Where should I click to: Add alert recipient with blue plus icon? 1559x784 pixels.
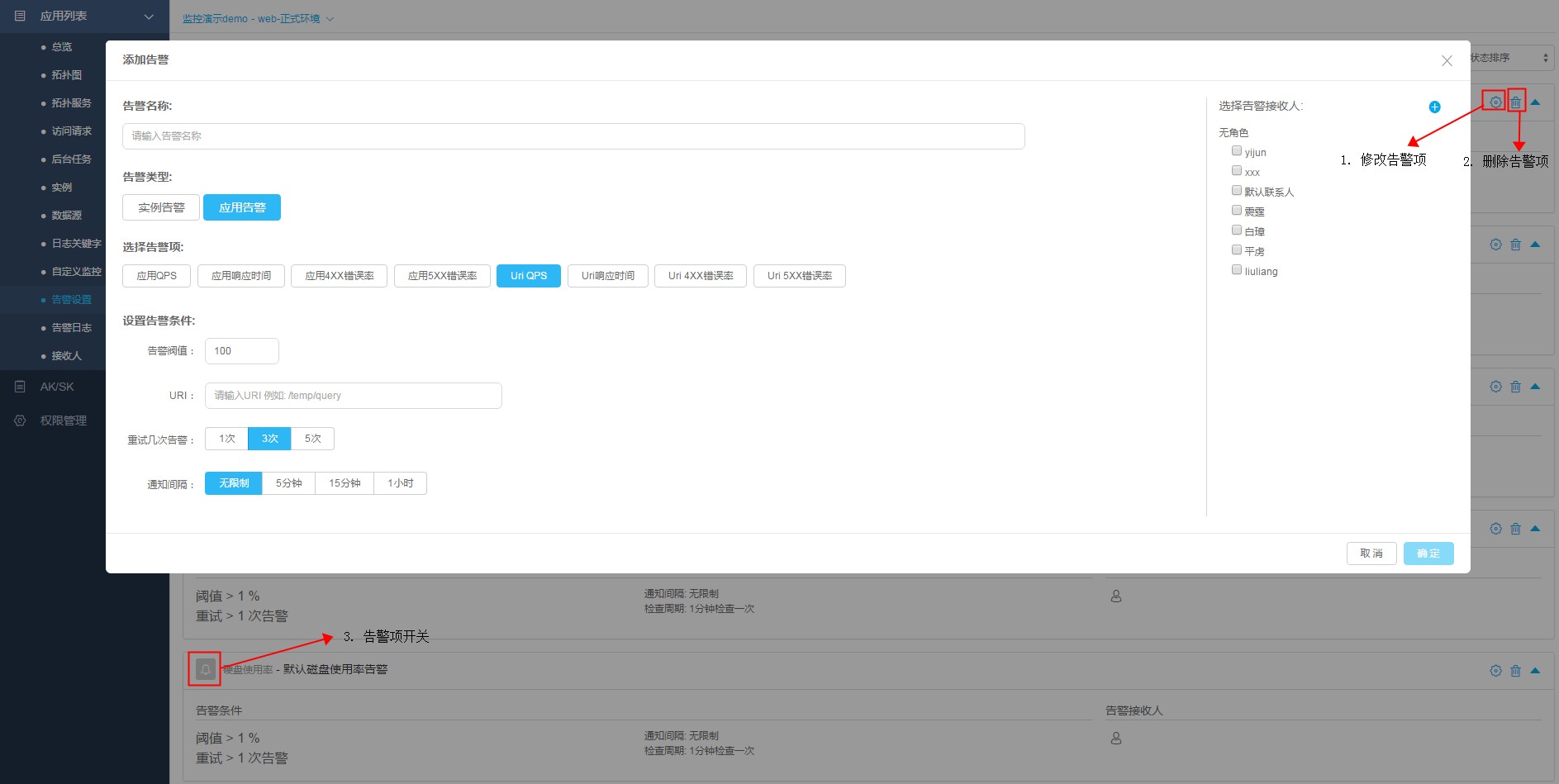[x=1434, y=107]
